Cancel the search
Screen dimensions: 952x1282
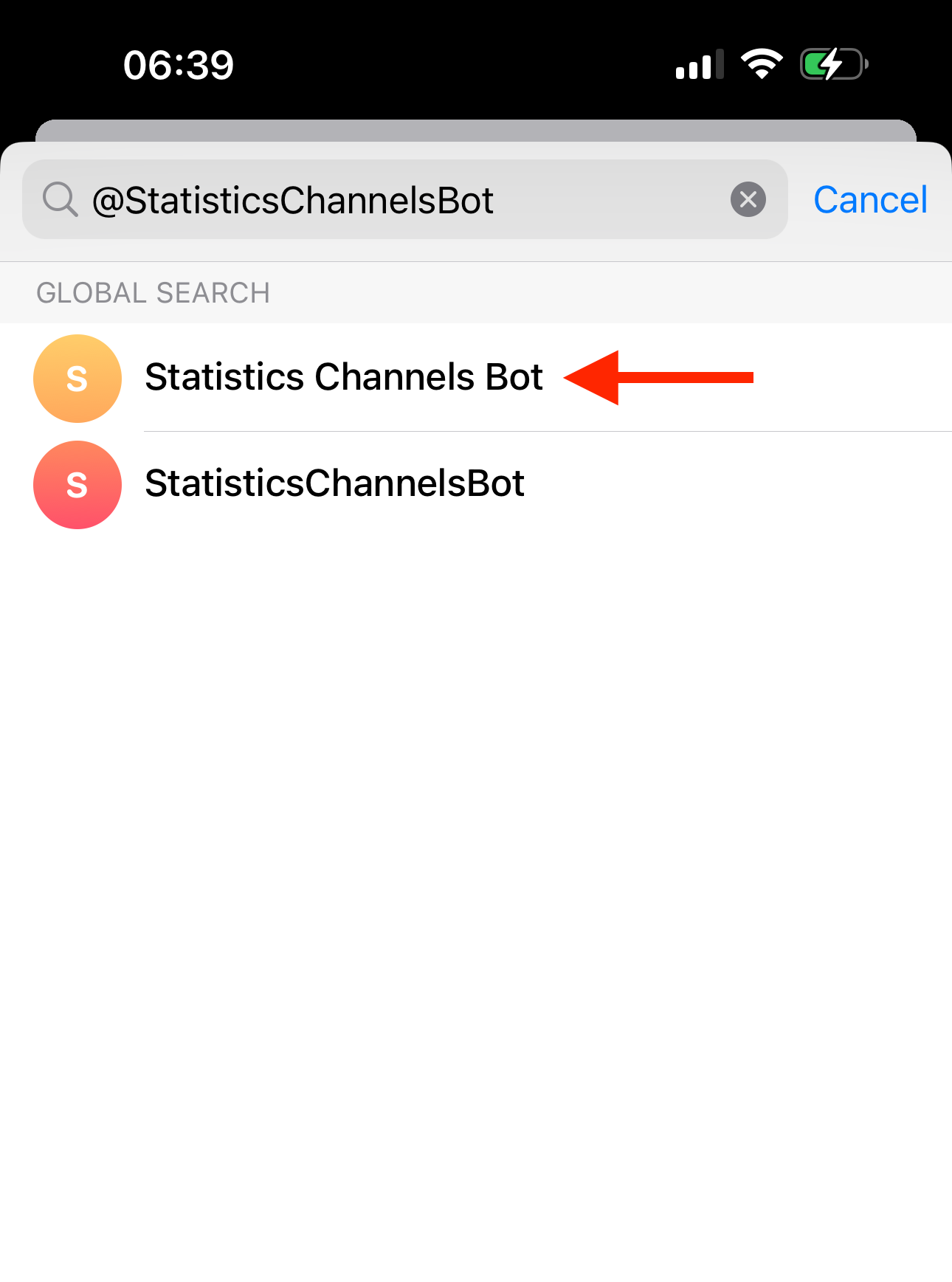pos(870,200)
